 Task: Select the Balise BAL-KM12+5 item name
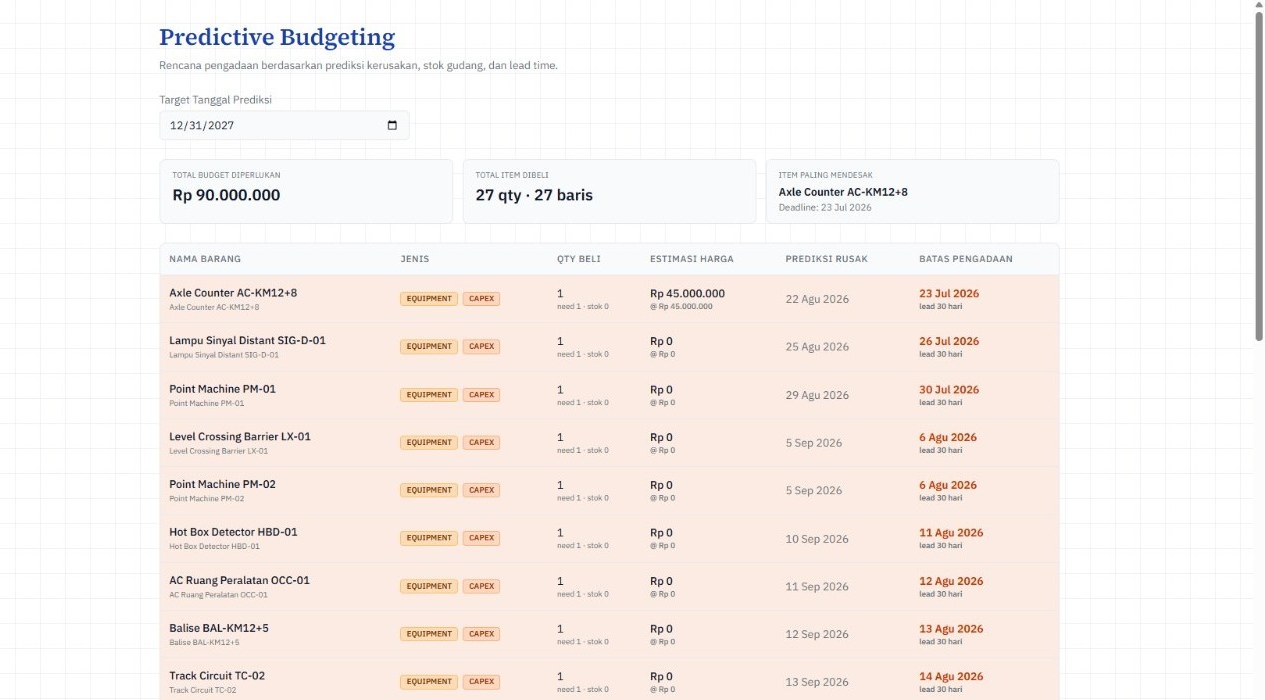point(219,628)
